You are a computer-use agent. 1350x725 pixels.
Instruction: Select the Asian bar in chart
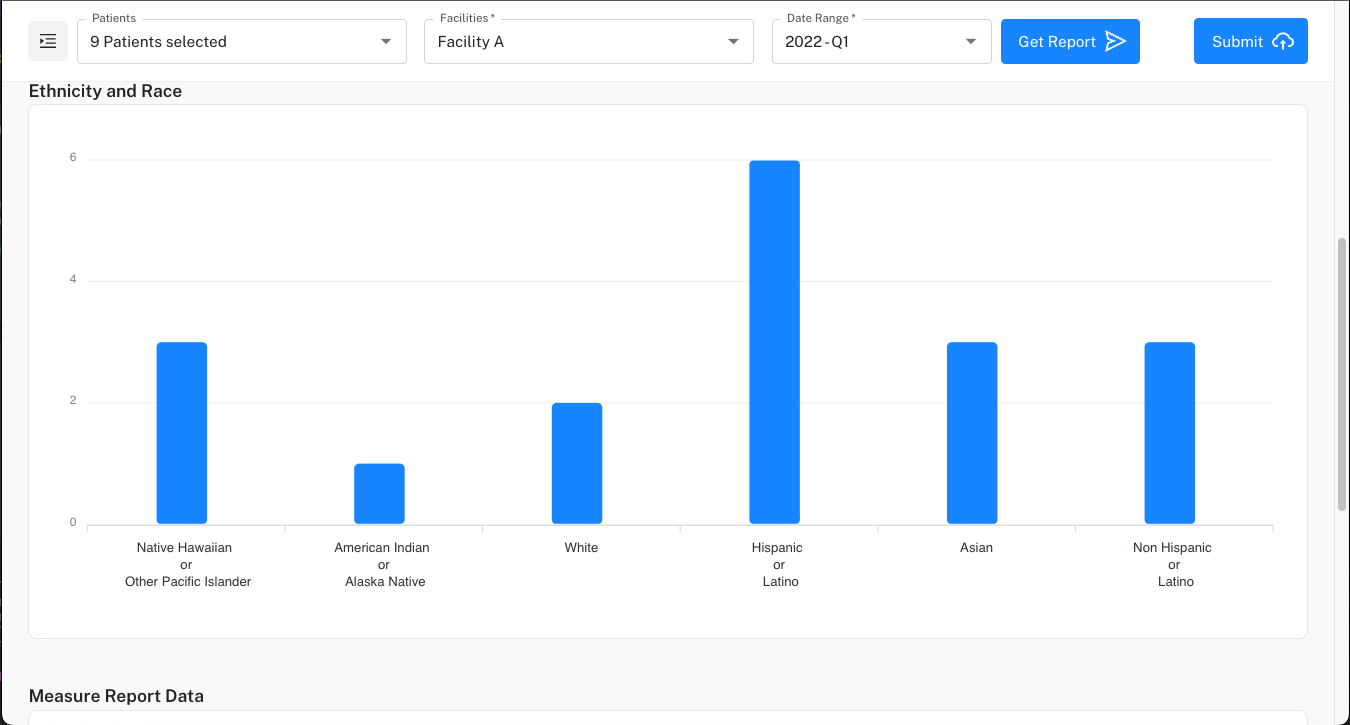[972, 433]
